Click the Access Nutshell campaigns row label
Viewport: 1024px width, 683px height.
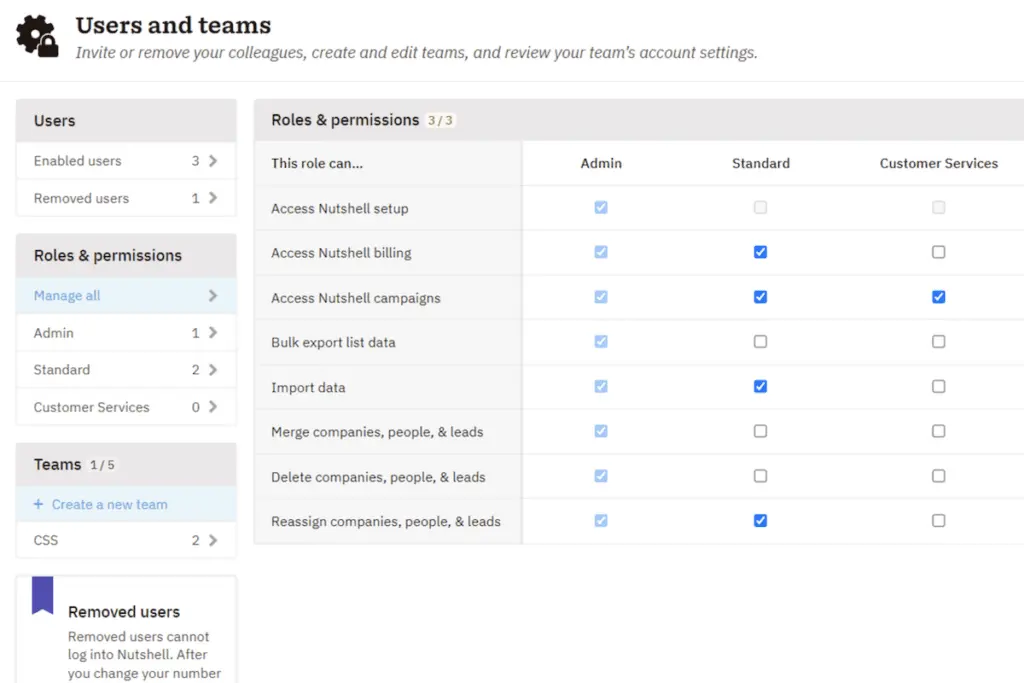[356, 298]
